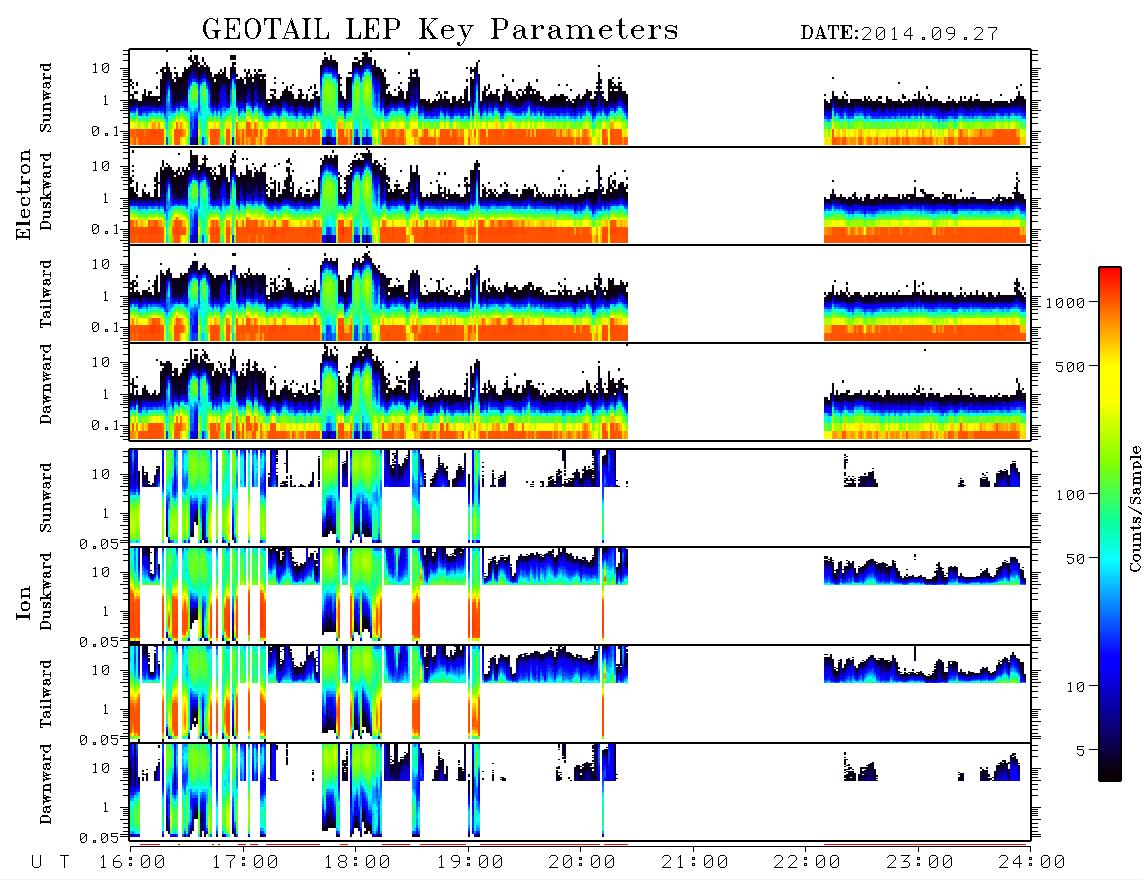Select the Electron Dawnward panel label
This screenshot has height=880, width=1142.
tap(46, 384)
